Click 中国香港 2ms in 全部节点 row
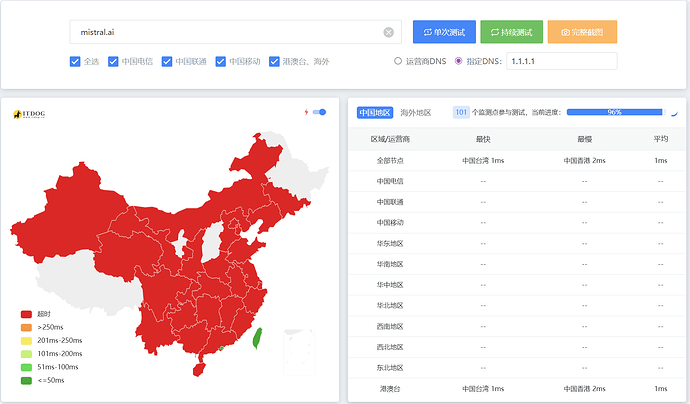This screenshot has height=404, width=690. point(584,161)
